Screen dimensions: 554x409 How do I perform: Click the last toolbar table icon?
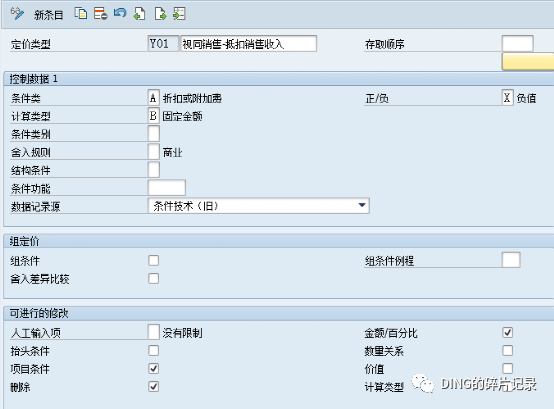[179, 14]
